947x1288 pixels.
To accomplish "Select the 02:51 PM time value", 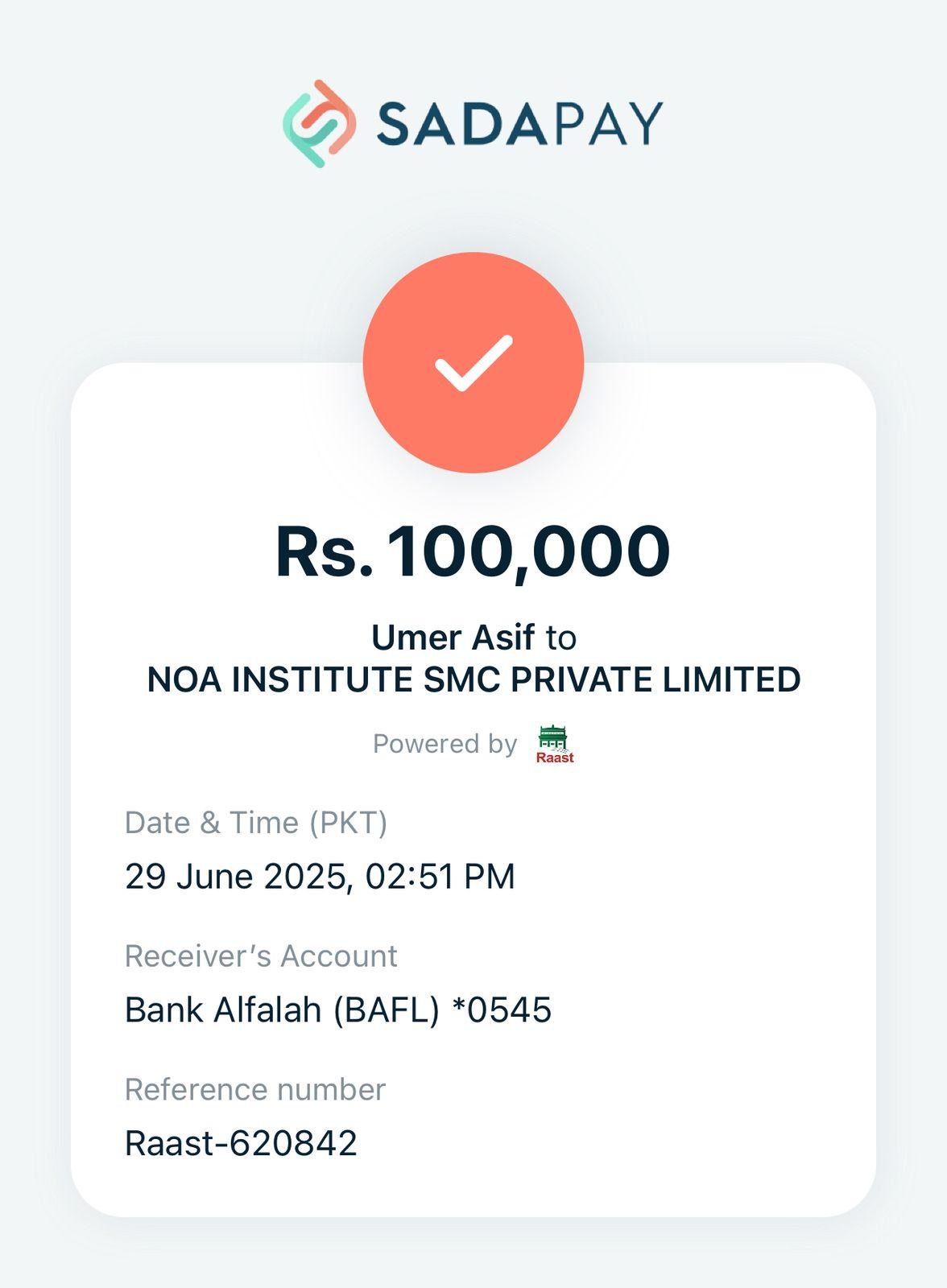I will [x=440, y=876].
